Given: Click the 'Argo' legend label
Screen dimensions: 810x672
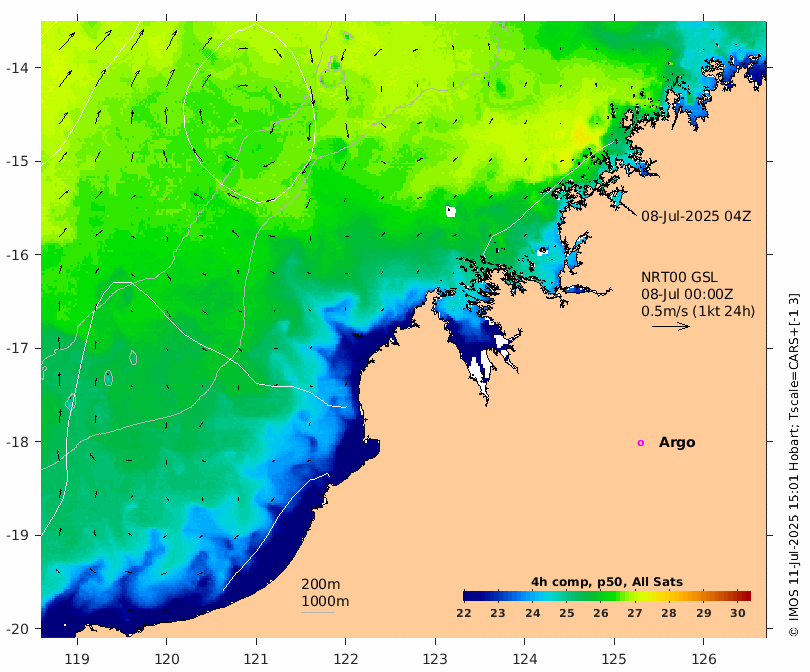Looking at the screenshot, I should [677, 443].
